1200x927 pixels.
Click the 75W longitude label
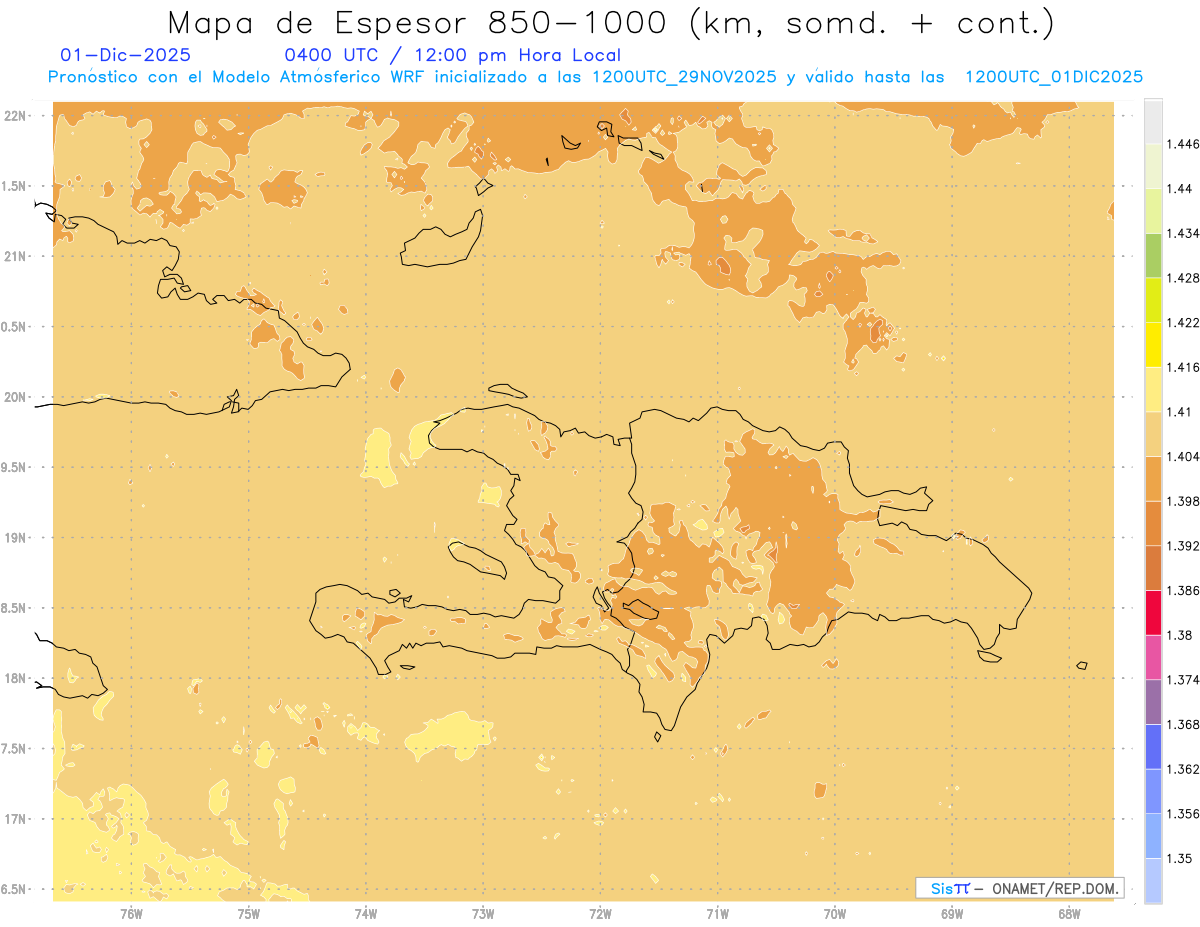pos(249,914)
